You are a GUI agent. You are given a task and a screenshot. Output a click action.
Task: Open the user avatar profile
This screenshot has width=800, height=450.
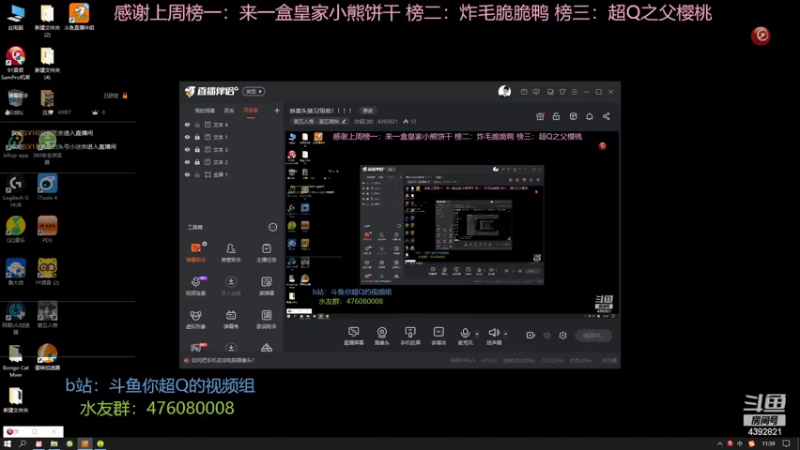pos(504,91)
